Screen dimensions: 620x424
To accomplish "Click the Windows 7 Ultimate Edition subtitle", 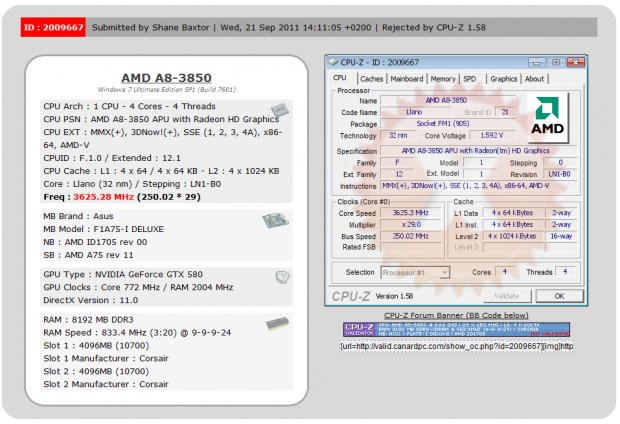I will click(166, 90).
